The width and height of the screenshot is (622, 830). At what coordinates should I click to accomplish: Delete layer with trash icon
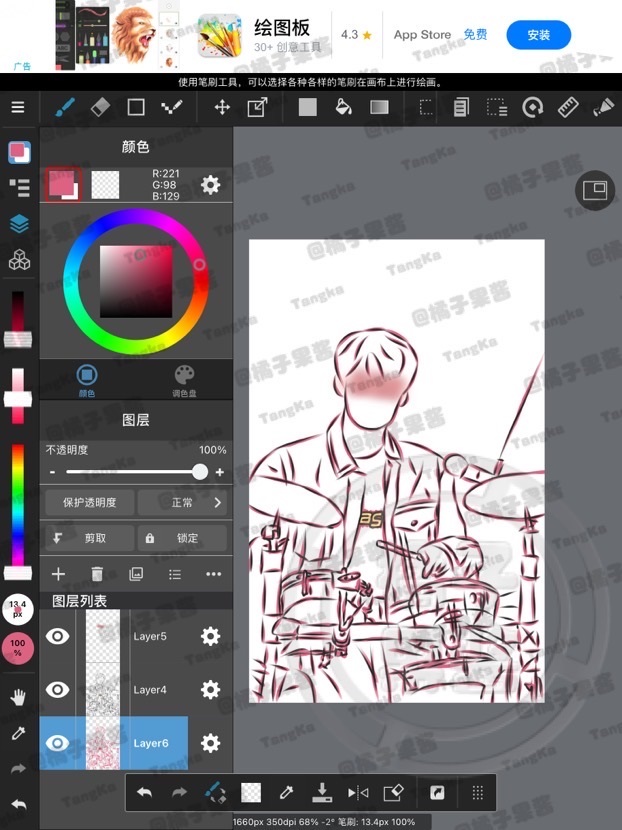[97, 574]
